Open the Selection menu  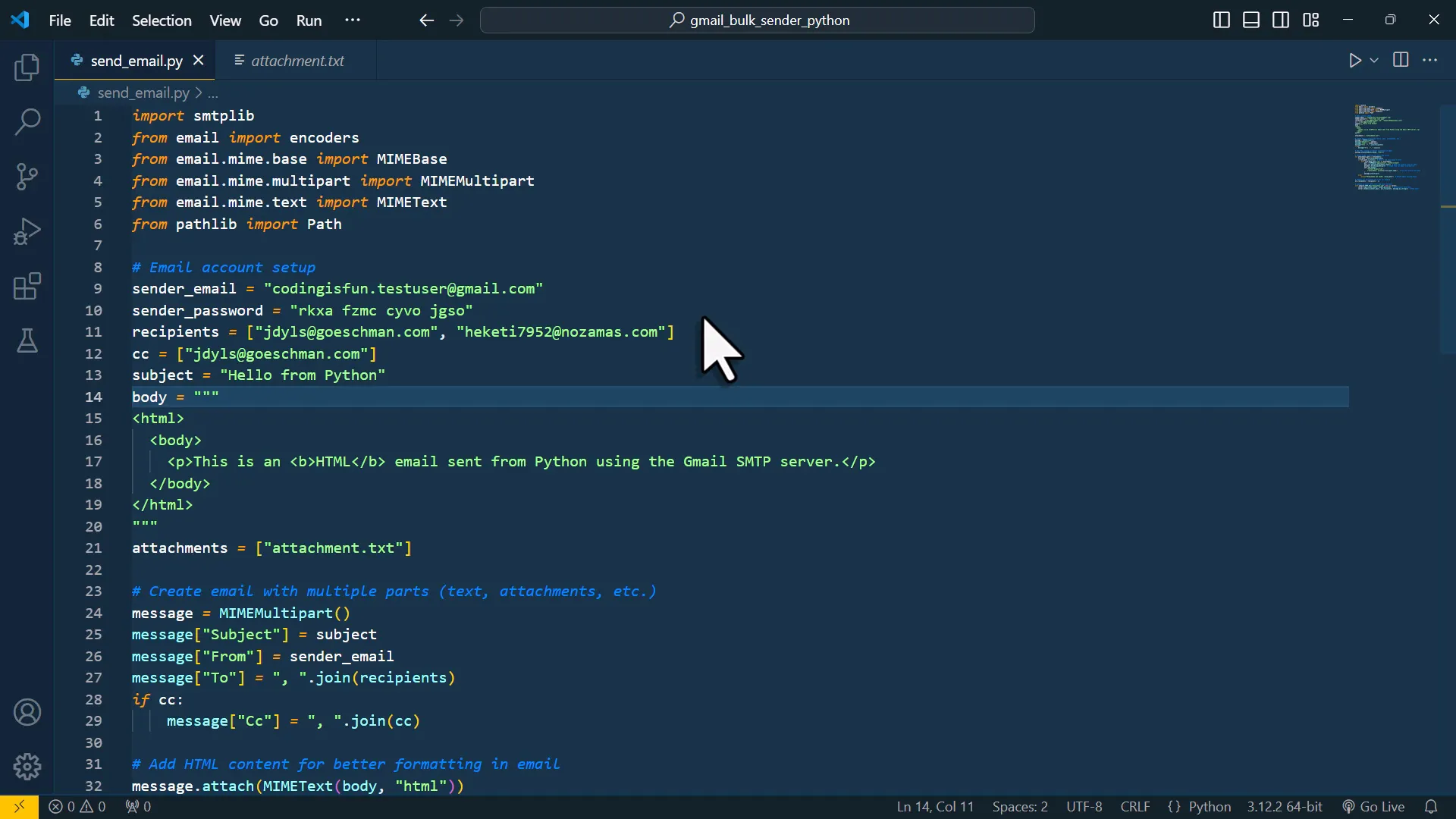162,20
